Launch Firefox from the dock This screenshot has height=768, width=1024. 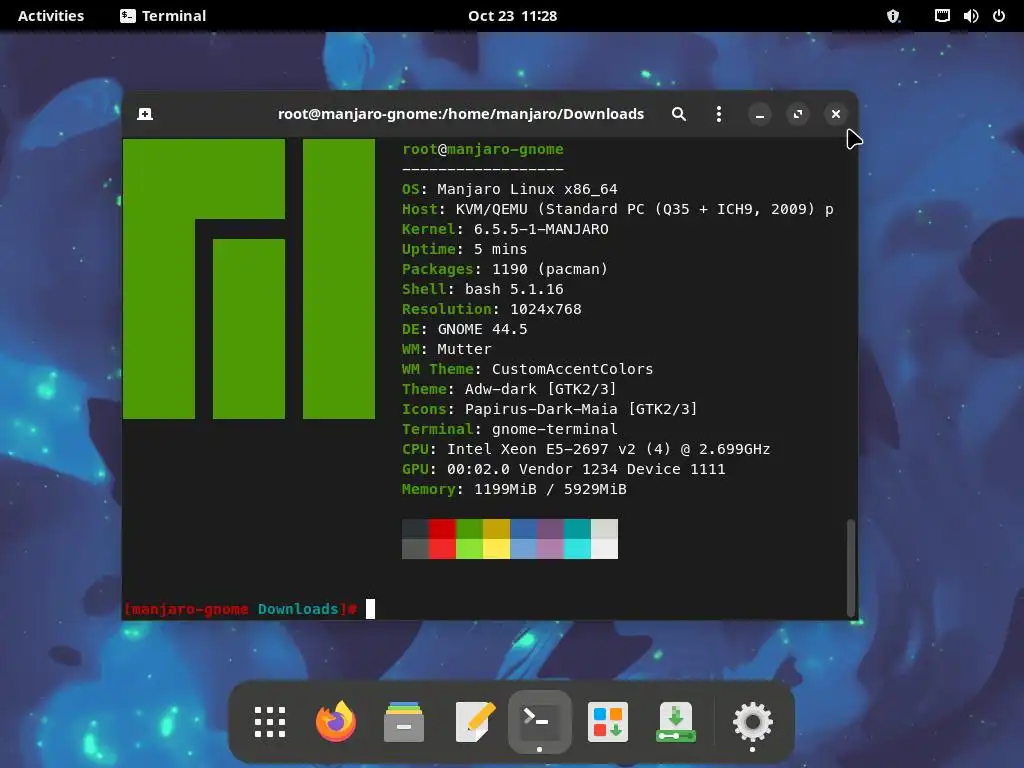point(336,722)
